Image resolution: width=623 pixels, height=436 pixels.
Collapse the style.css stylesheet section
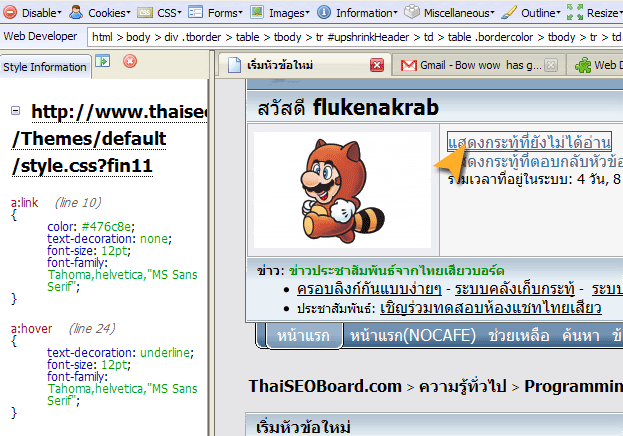[15, 110]
